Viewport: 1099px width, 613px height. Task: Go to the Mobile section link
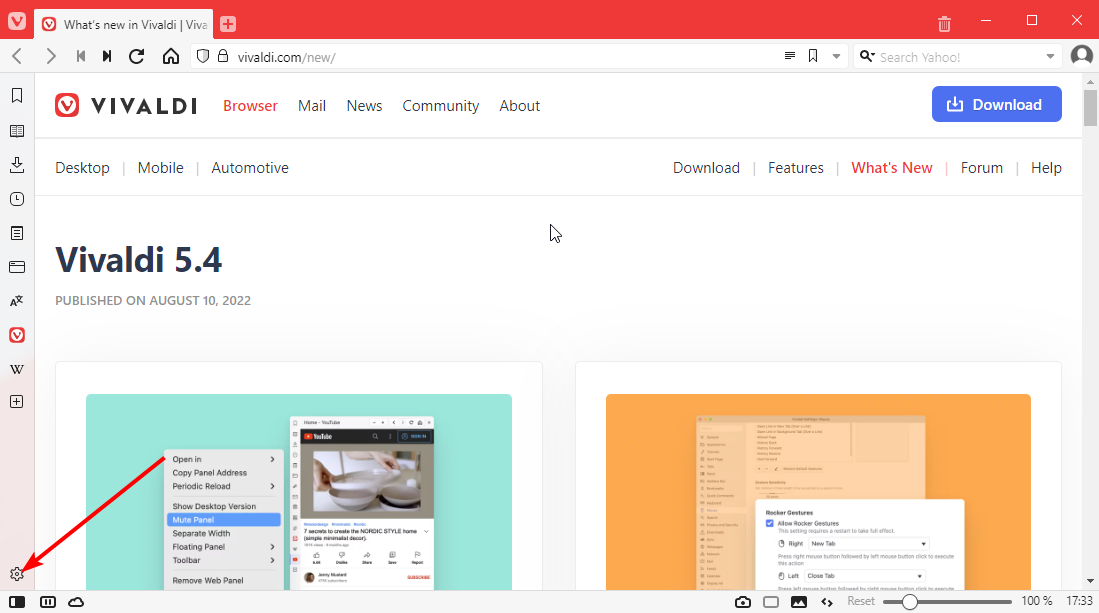161,168
